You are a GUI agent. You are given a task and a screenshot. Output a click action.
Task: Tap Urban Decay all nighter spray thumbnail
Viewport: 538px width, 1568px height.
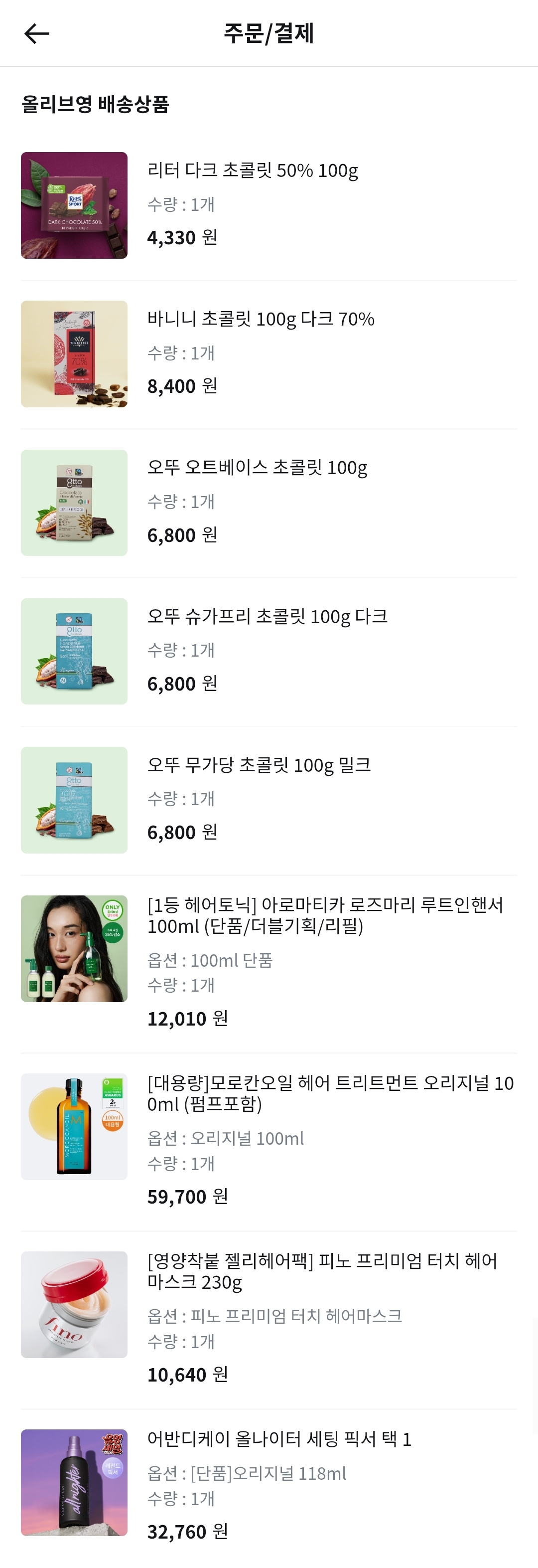[x=74, y=1482]
